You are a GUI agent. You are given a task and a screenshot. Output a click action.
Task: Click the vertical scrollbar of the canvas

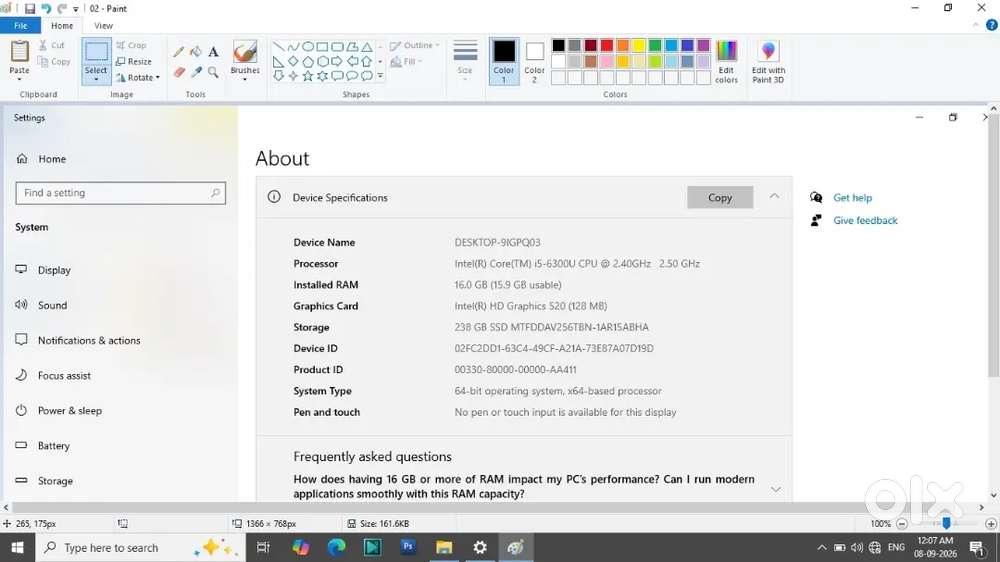tap(994, 246)
